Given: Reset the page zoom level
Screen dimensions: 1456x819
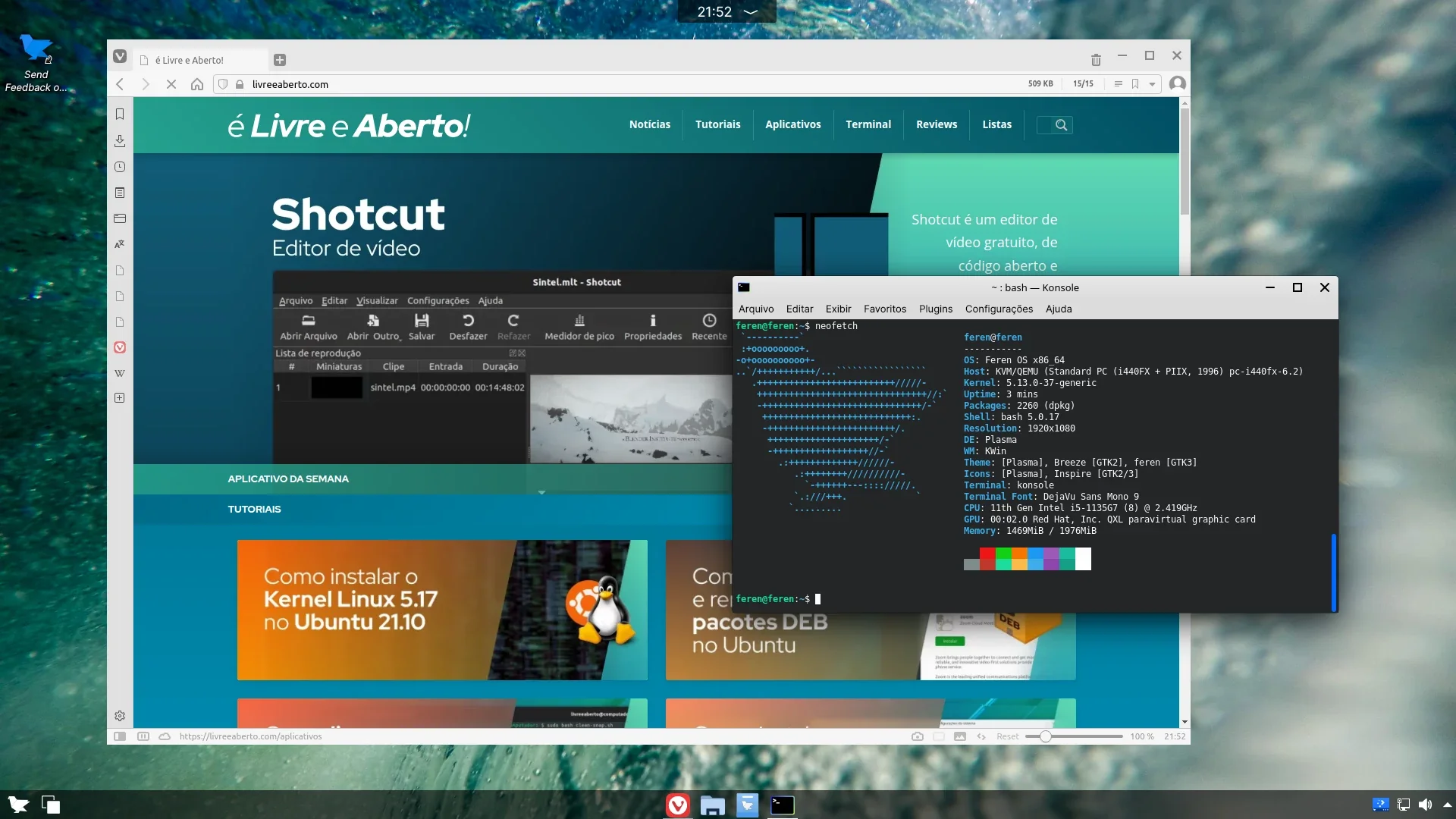Looking at the screenshot, I should coord(1008,736).
